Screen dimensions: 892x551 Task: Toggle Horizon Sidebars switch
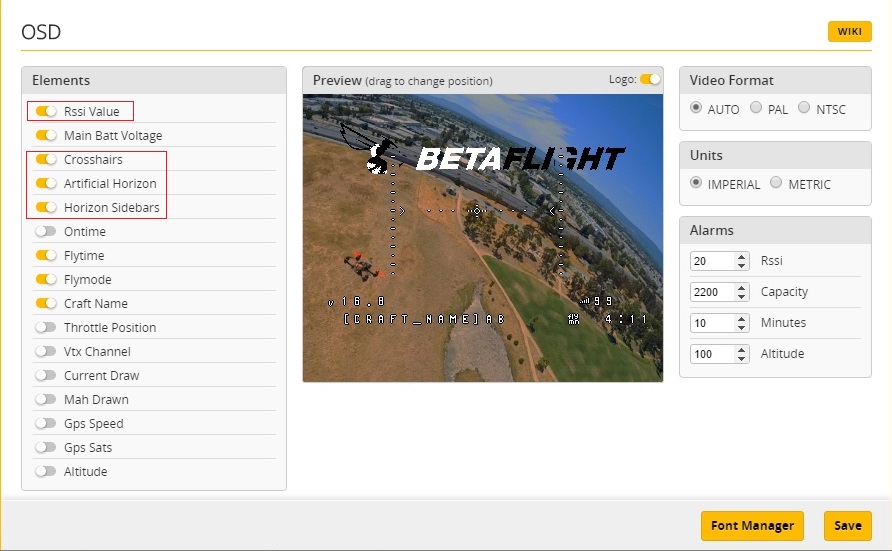click(x=46, y=207)
